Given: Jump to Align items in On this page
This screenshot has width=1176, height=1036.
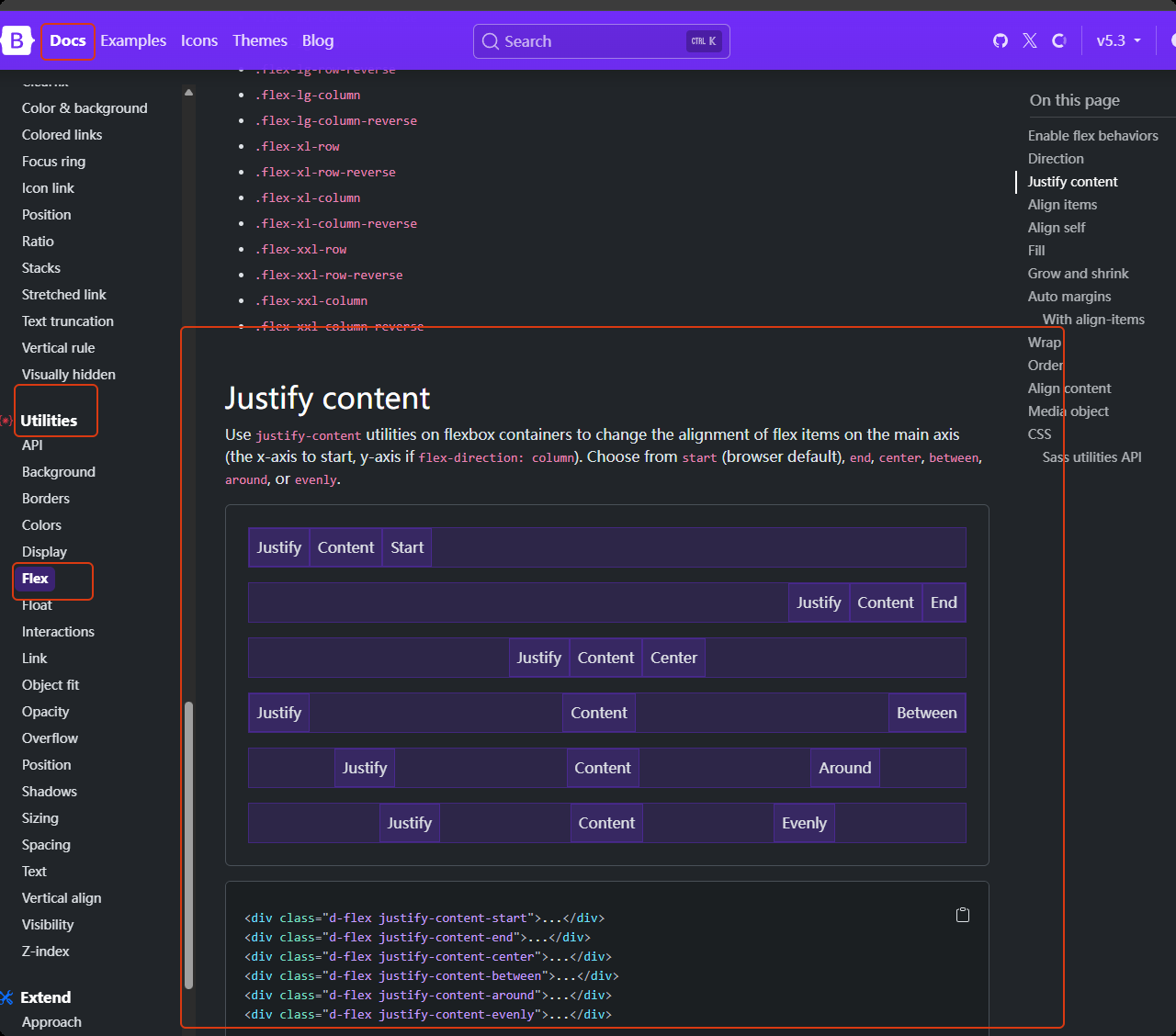Looking at the screenshot, I should [x=1062, y=205].
